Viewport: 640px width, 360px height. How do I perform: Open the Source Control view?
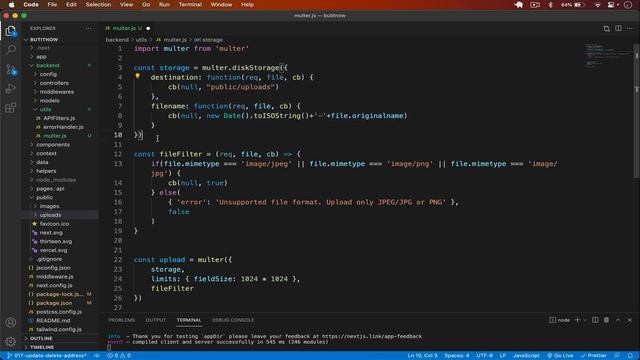click(11, 69)
